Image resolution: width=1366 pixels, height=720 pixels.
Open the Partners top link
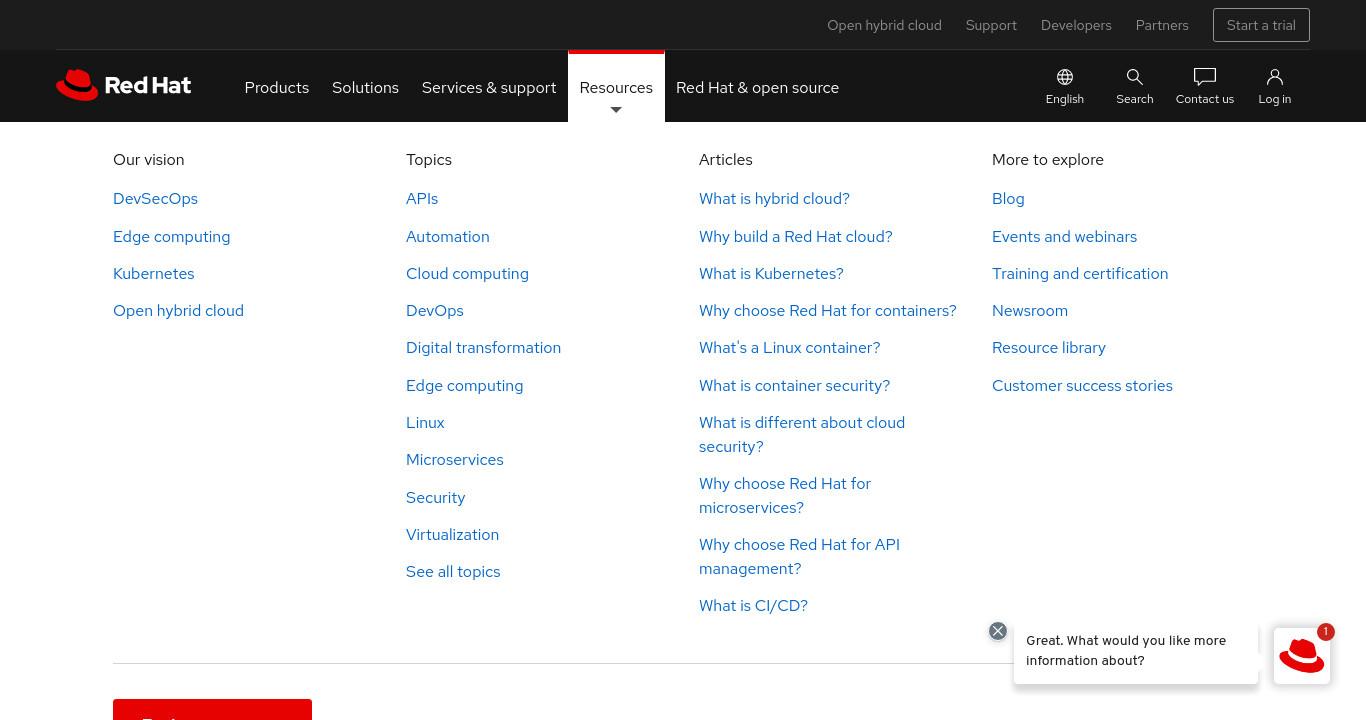click(1162, 25)
